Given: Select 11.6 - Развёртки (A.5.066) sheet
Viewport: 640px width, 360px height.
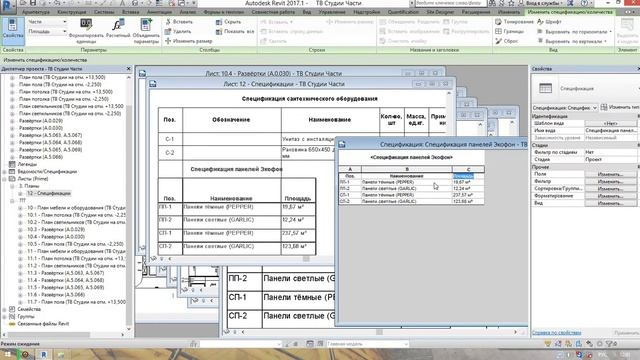Looking at the screenshot, I should (x=56, y=295).
